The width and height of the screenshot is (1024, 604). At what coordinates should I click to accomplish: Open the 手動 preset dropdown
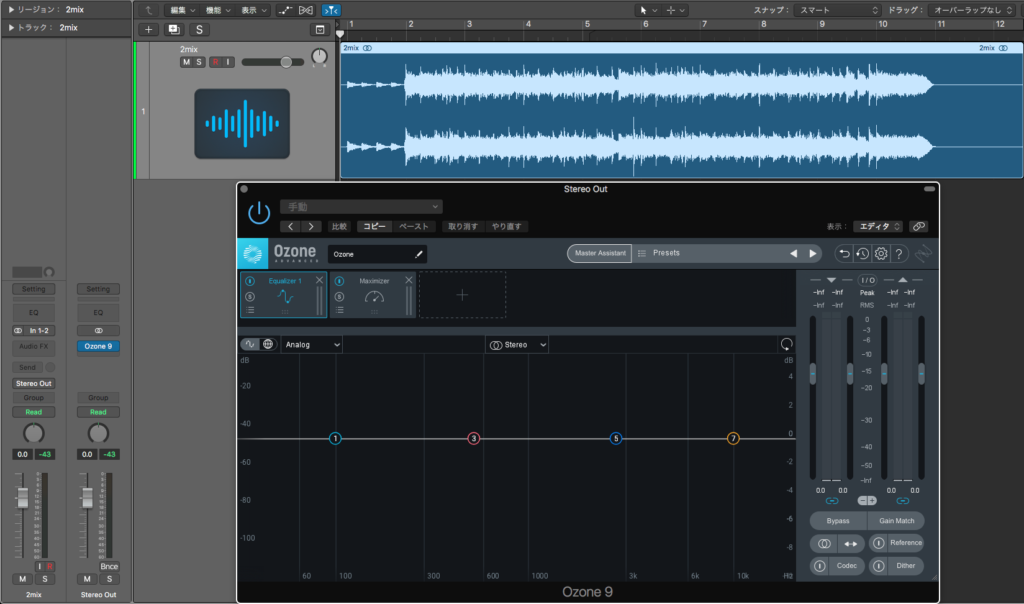point(361,207)
